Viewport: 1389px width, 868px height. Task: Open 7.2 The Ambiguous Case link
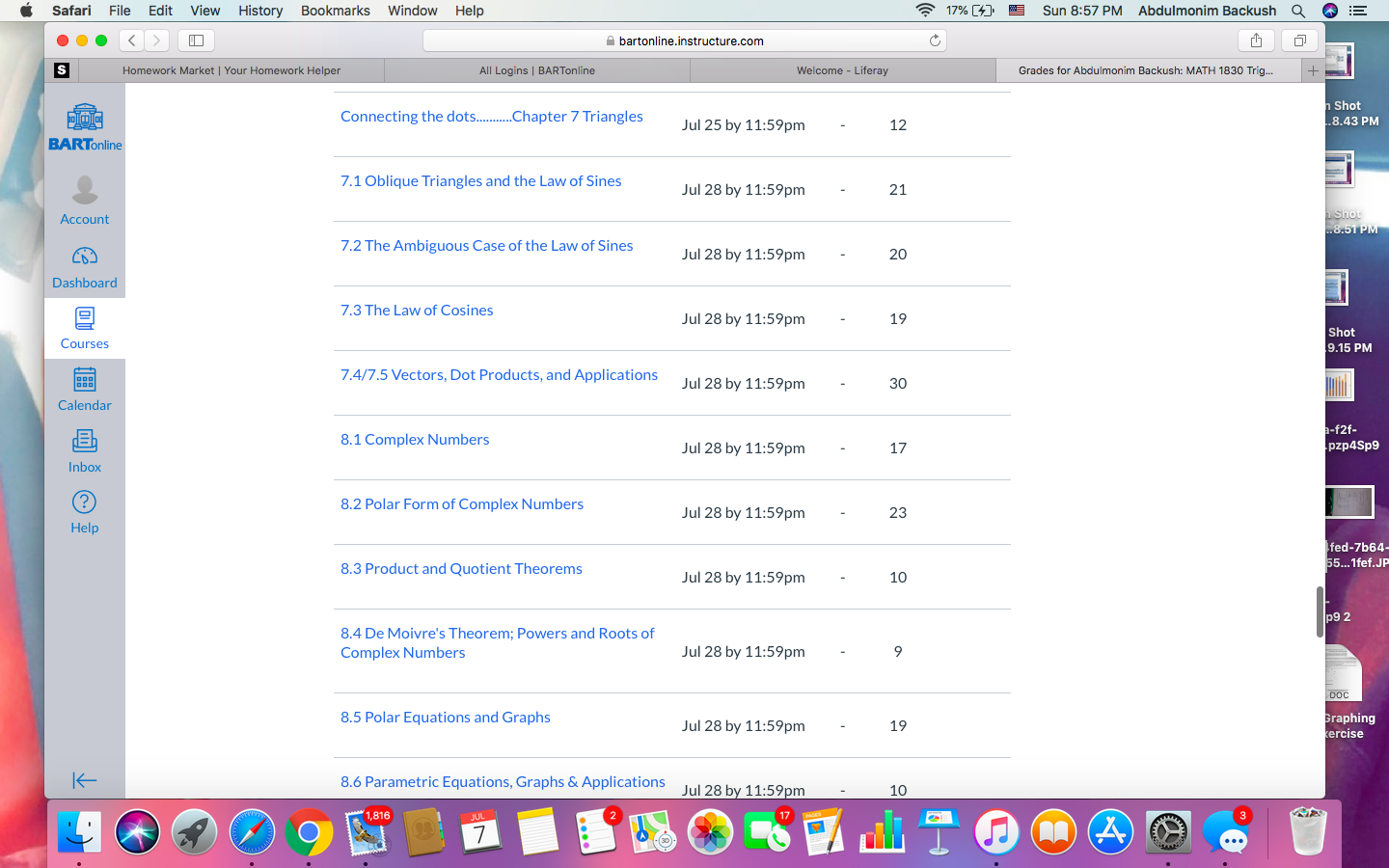click(487, 245)
